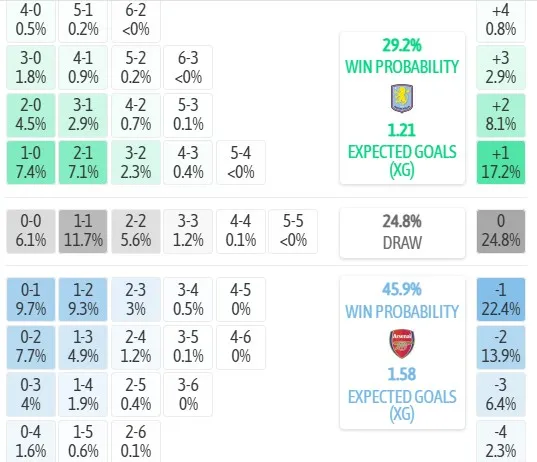The image size is (537, 462).
Task: Click the Arsenal club crest
Action: (x=402, y=344)
